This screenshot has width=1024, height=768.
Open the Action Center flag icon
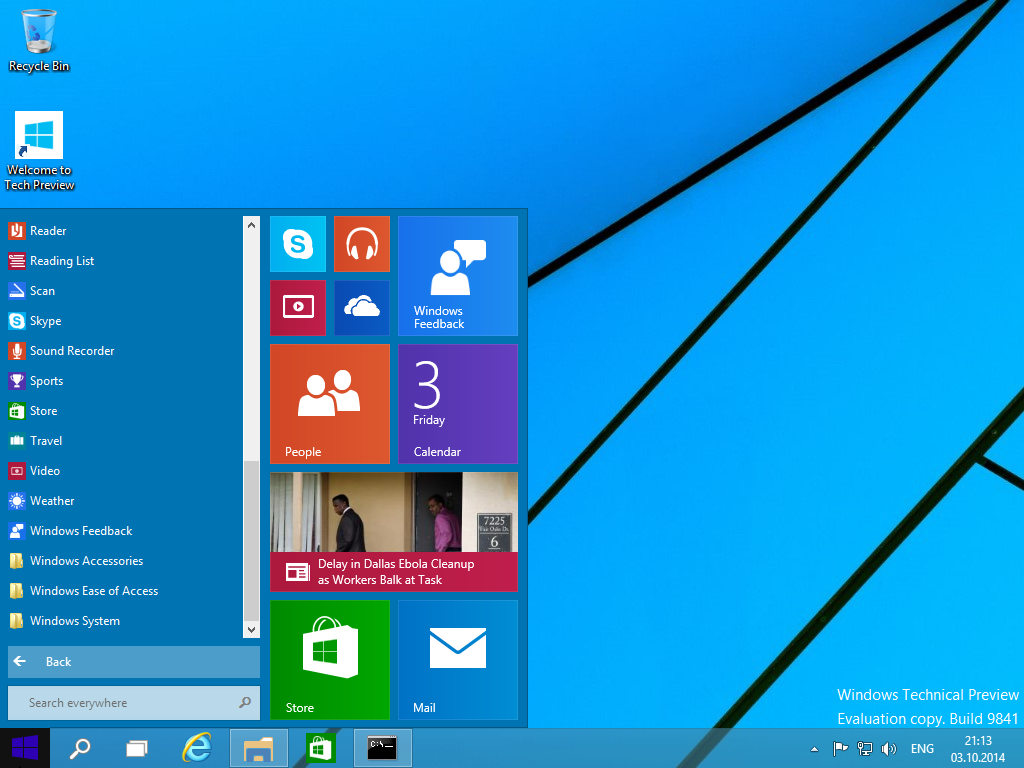tap(840, 748)
